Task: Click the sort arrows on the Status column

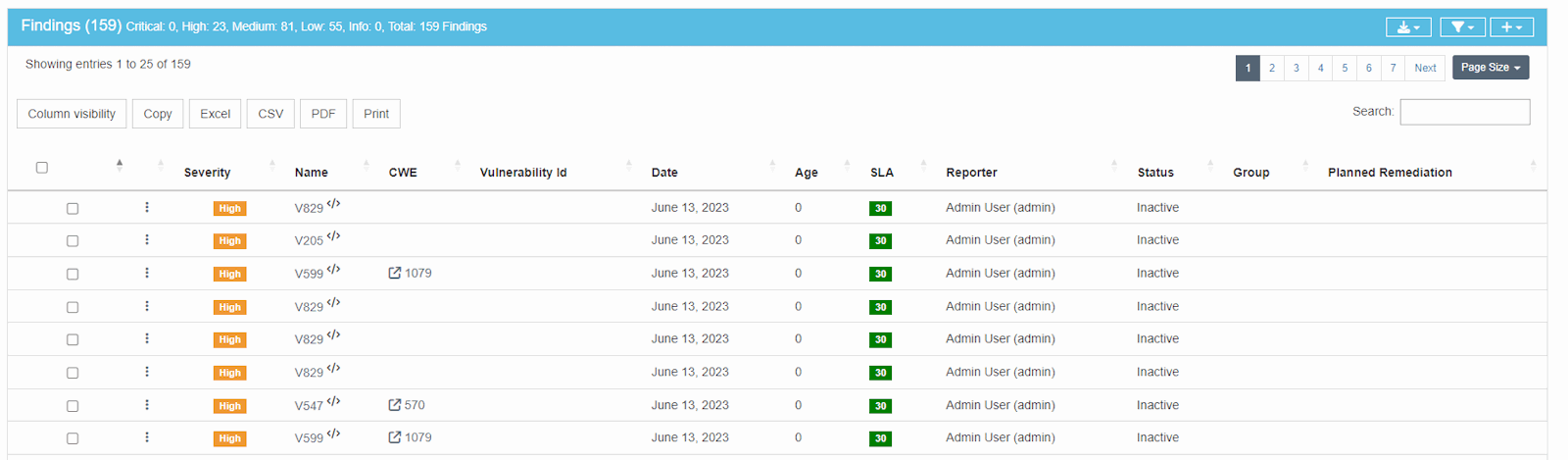Action: (x=1210, y=166)
